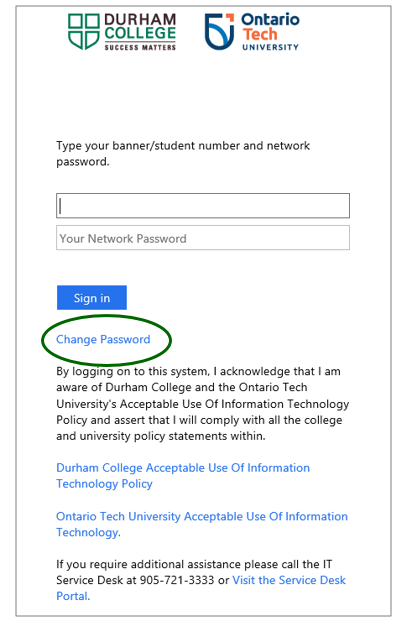Open the Change Password link
This screenshot has height=627, width=412.
pyautogui.click(x=103, y=339)
